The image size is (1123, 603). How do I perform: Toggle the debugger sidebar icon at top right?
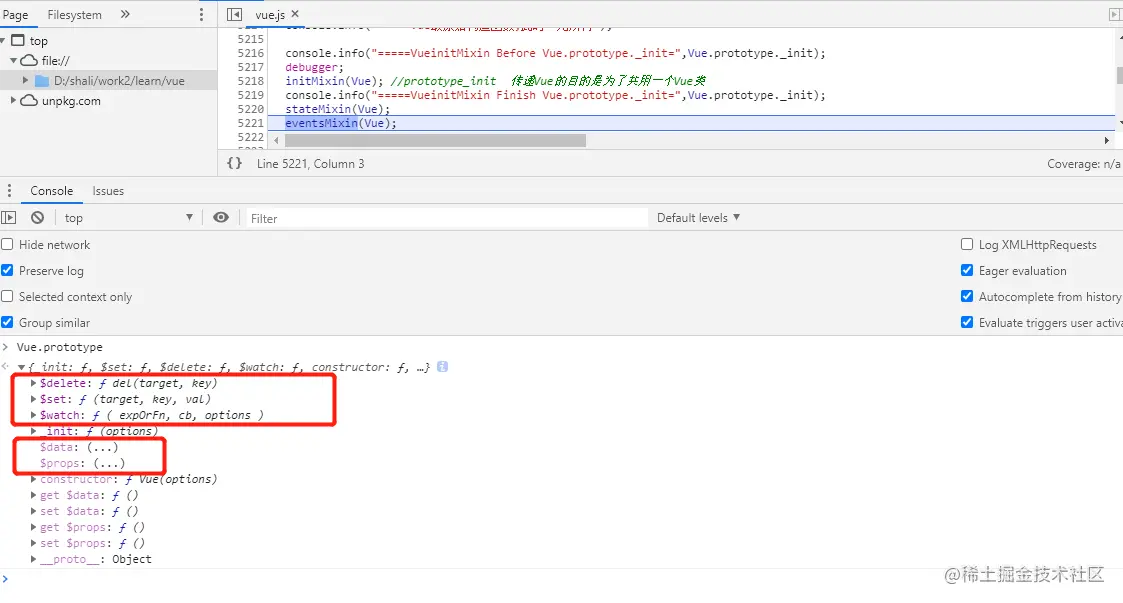click(x=1114, y=14)
